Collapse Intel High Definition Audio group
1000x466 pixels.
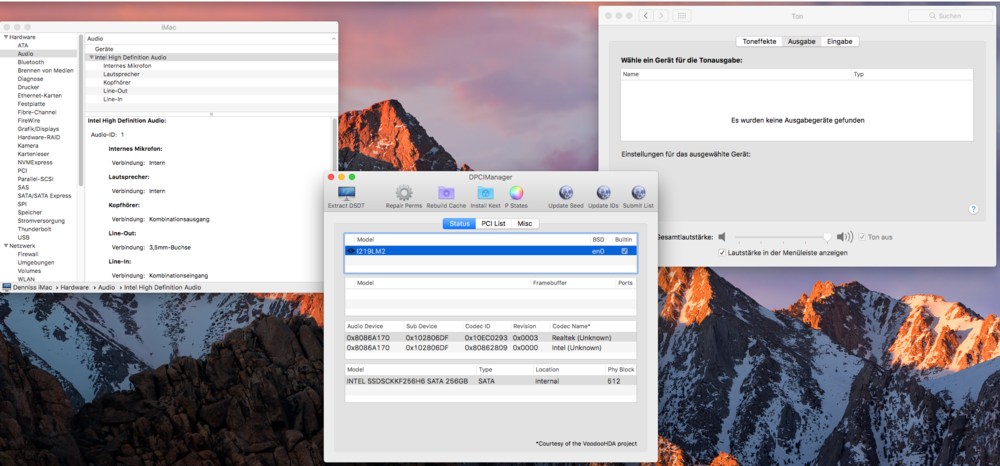91,57
